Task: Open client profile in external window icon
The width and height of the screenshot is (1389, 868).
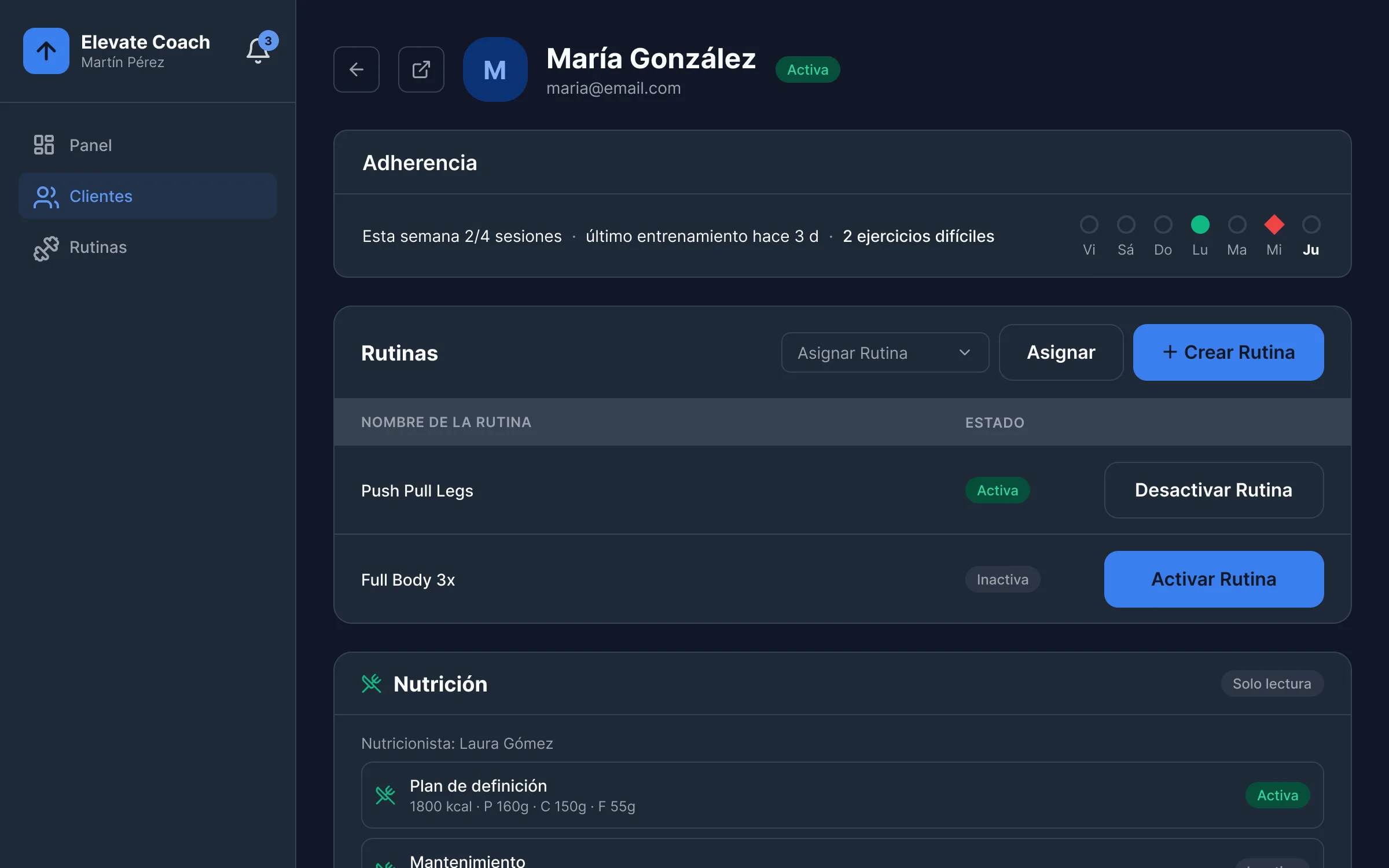Action: tap(421, 69)
